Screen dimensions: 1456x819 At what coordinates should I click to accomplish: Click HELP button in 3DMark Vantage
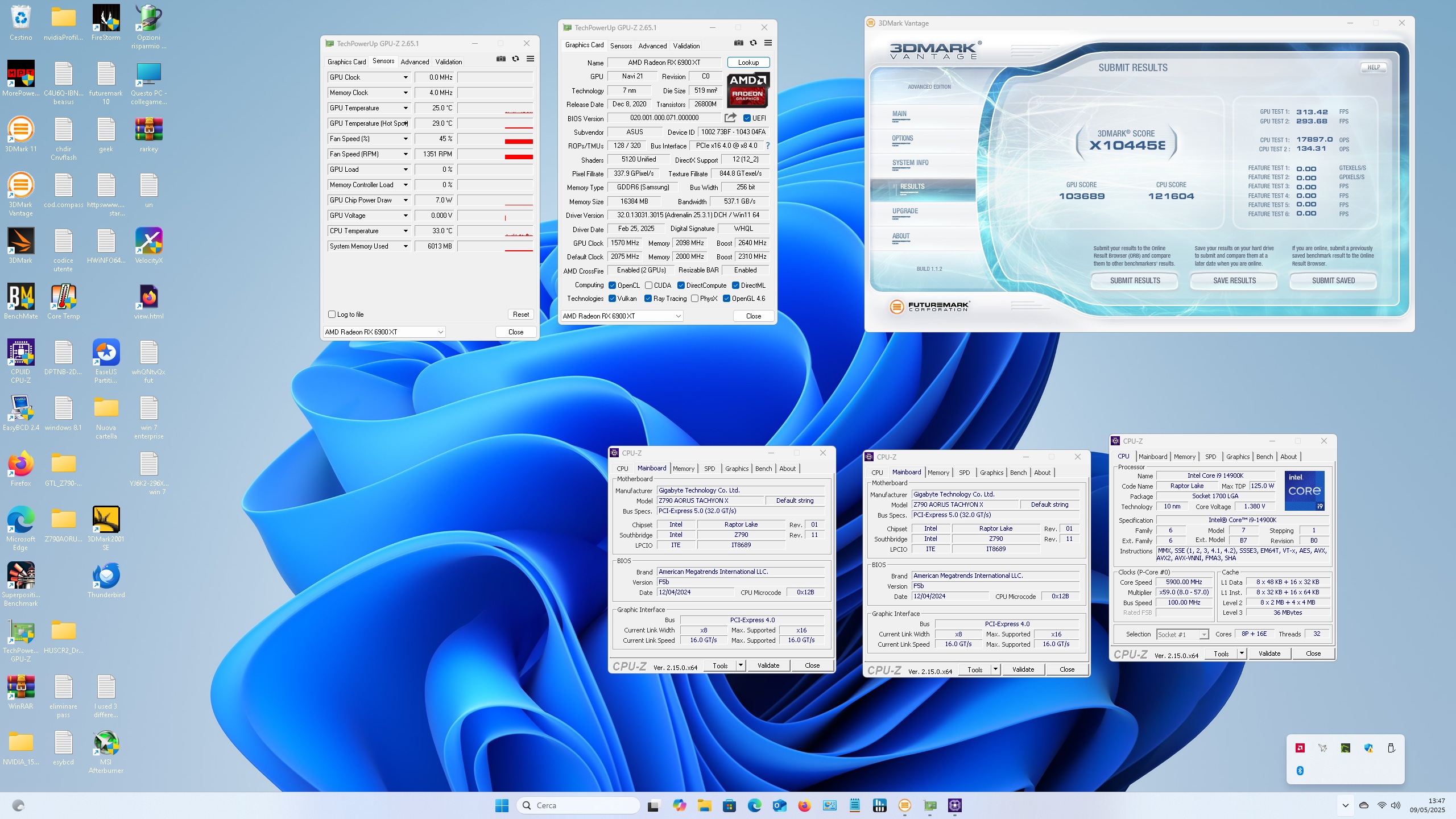(1374, 67)
